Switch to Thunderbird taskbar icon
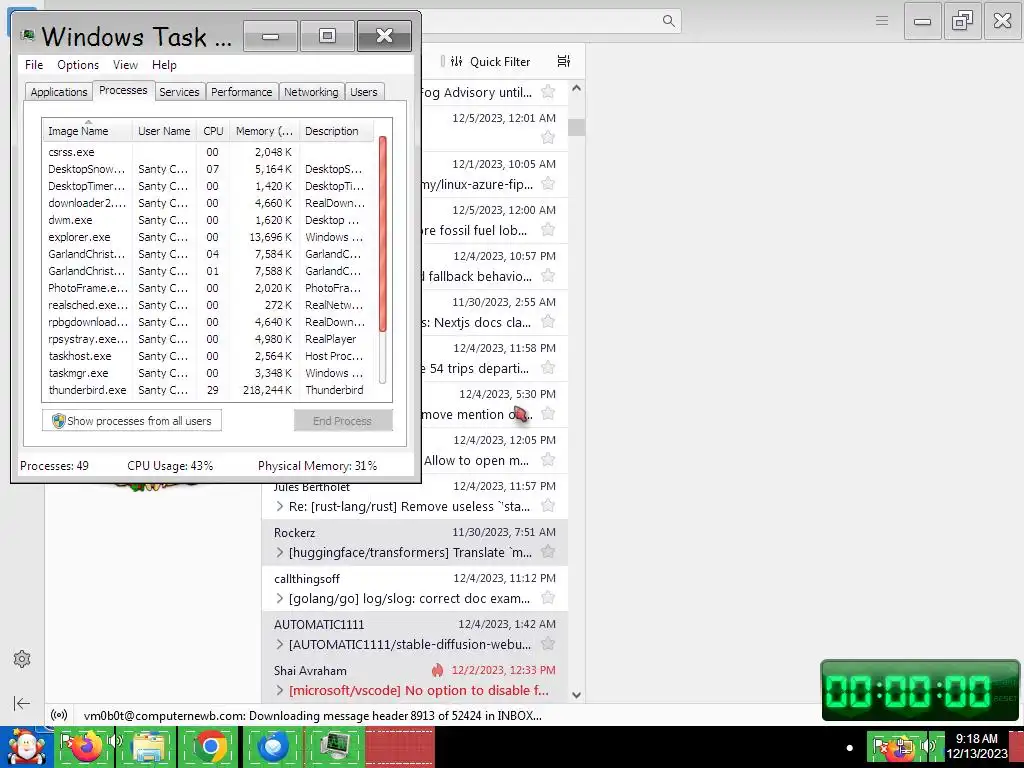1024x768 pixels. 274,747
